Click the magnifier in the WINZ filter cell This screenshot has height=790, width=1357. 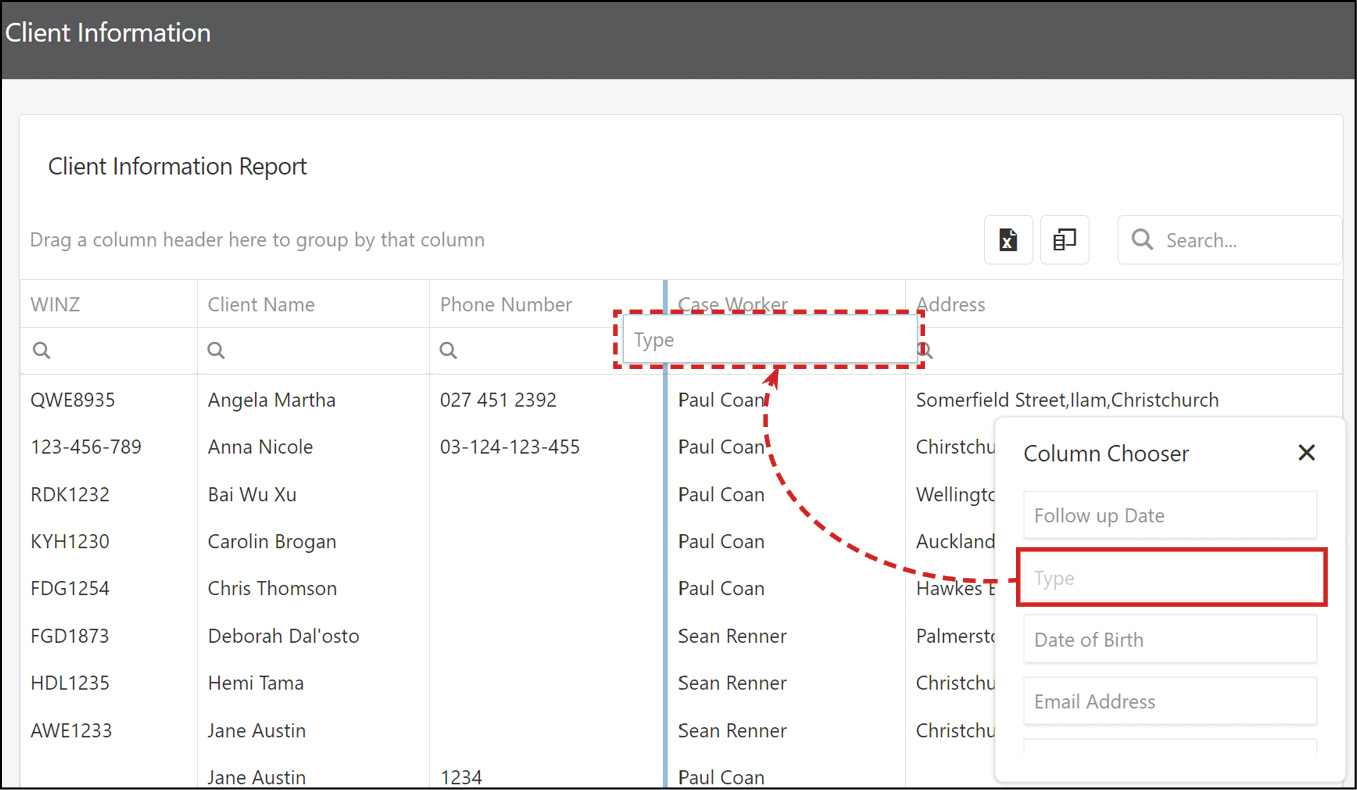click(x=40, y=350)
